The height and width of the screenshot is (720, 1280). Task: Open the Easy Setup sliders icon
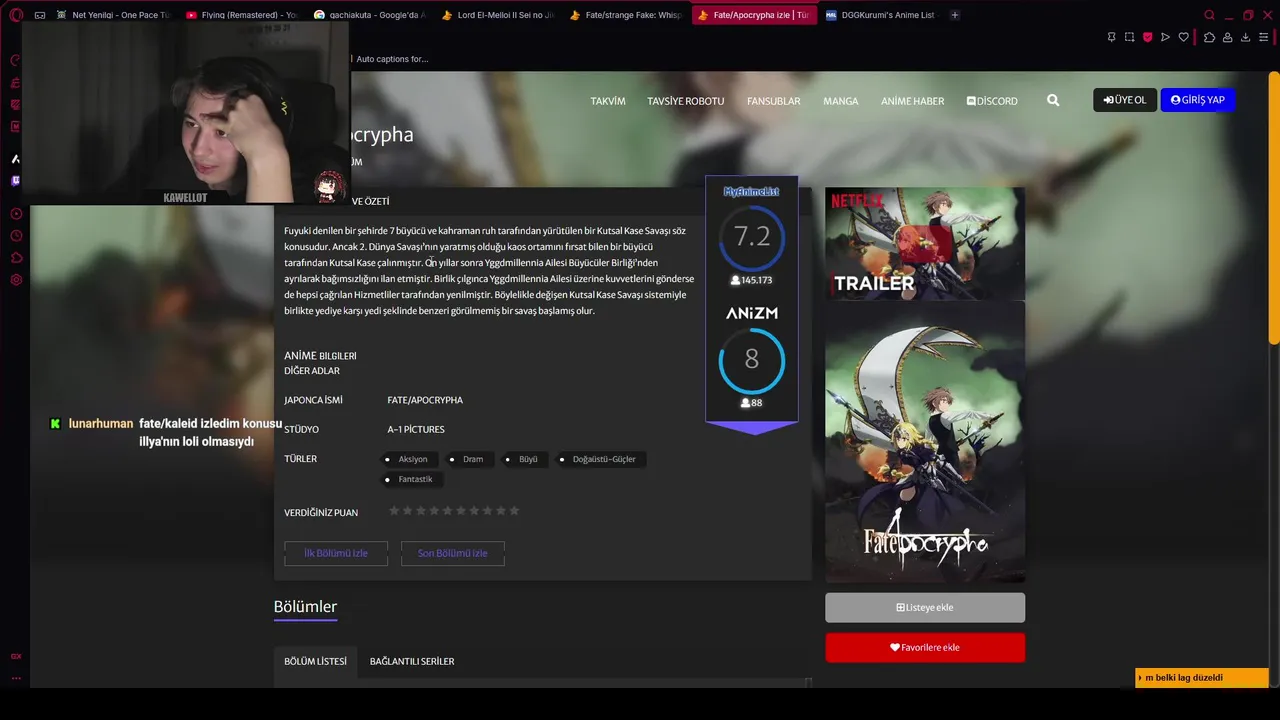click(x=1264, y=37)
